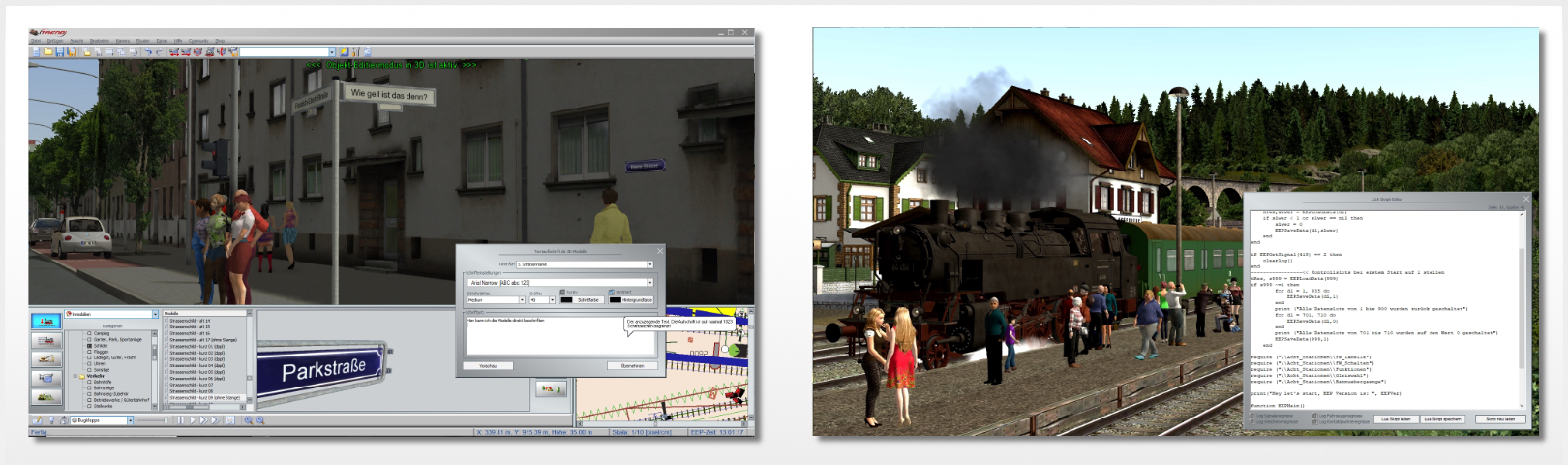This screenshot has width=1568, height=465.
Task: Click the zoom out magnifier icon
Action: (x=260, y=420)
